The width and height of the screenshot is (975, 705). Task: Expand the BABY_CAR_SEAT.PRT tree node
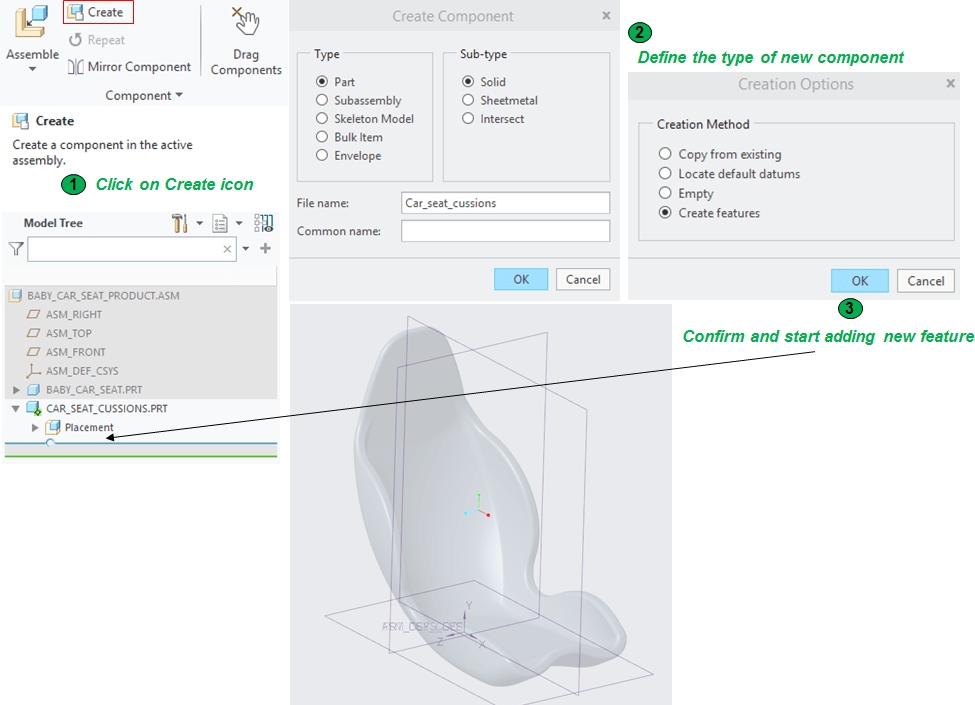[x=16, y=389]
